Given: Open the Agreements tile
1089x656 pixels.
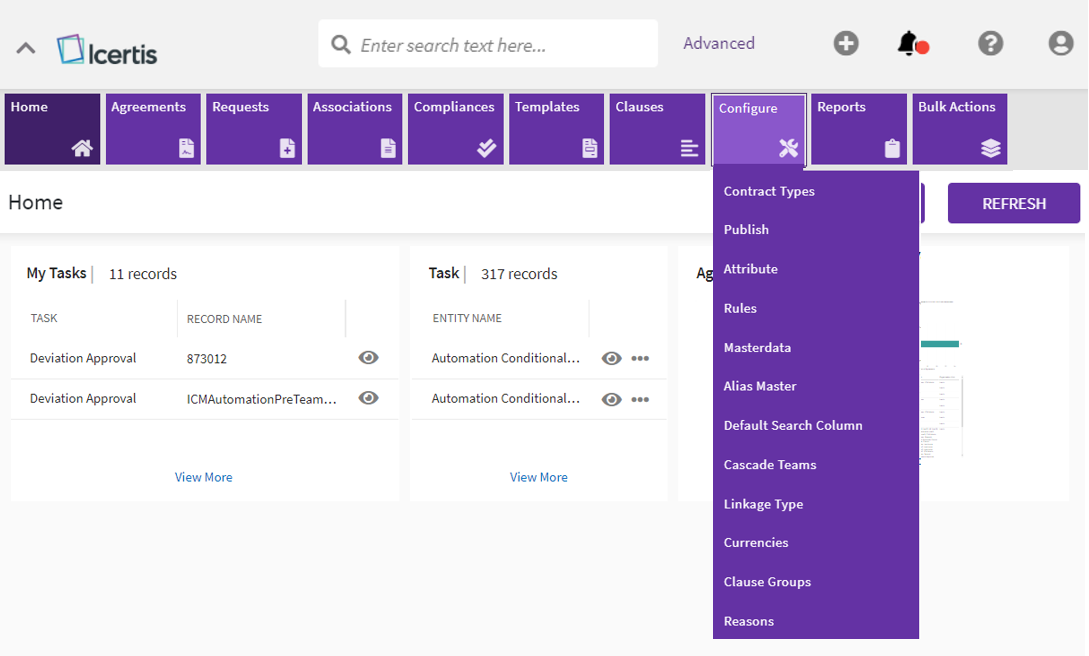Looking at the screenshot, I should click(153, 129).
